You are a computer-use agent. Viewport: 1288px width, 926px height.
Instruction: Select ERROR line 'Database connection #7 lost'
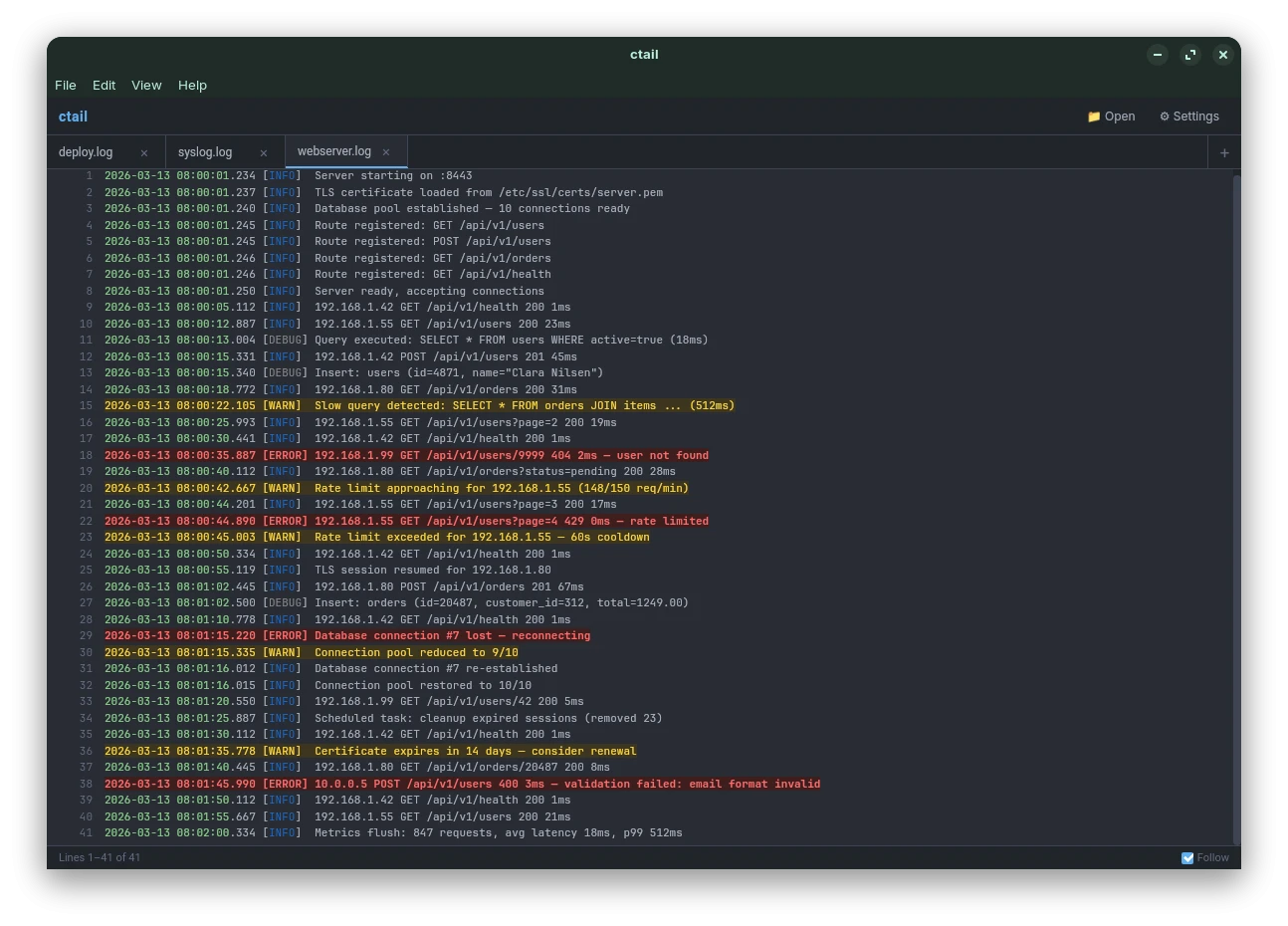click(x=639, y=635)
